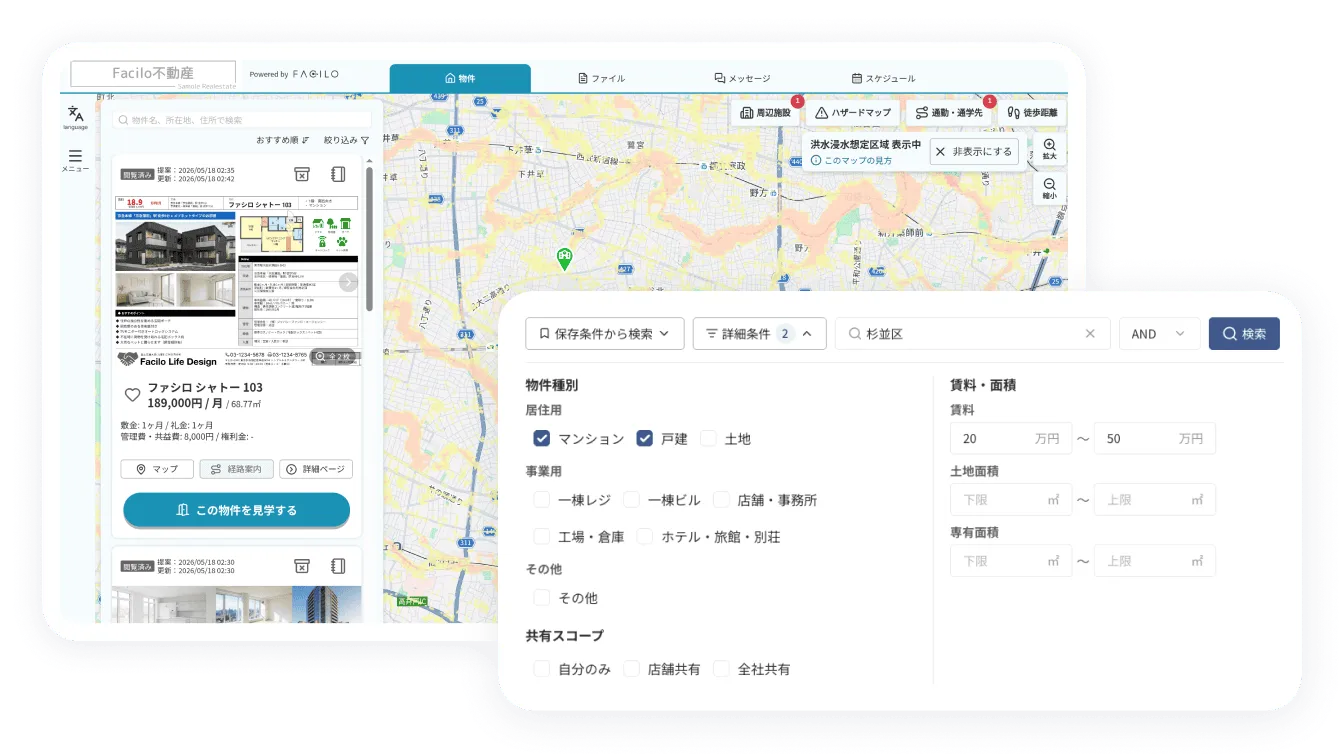Screen dimensions: 1344x756
Task: Uncheck the マンション checkbox
Action: [542, 438]
